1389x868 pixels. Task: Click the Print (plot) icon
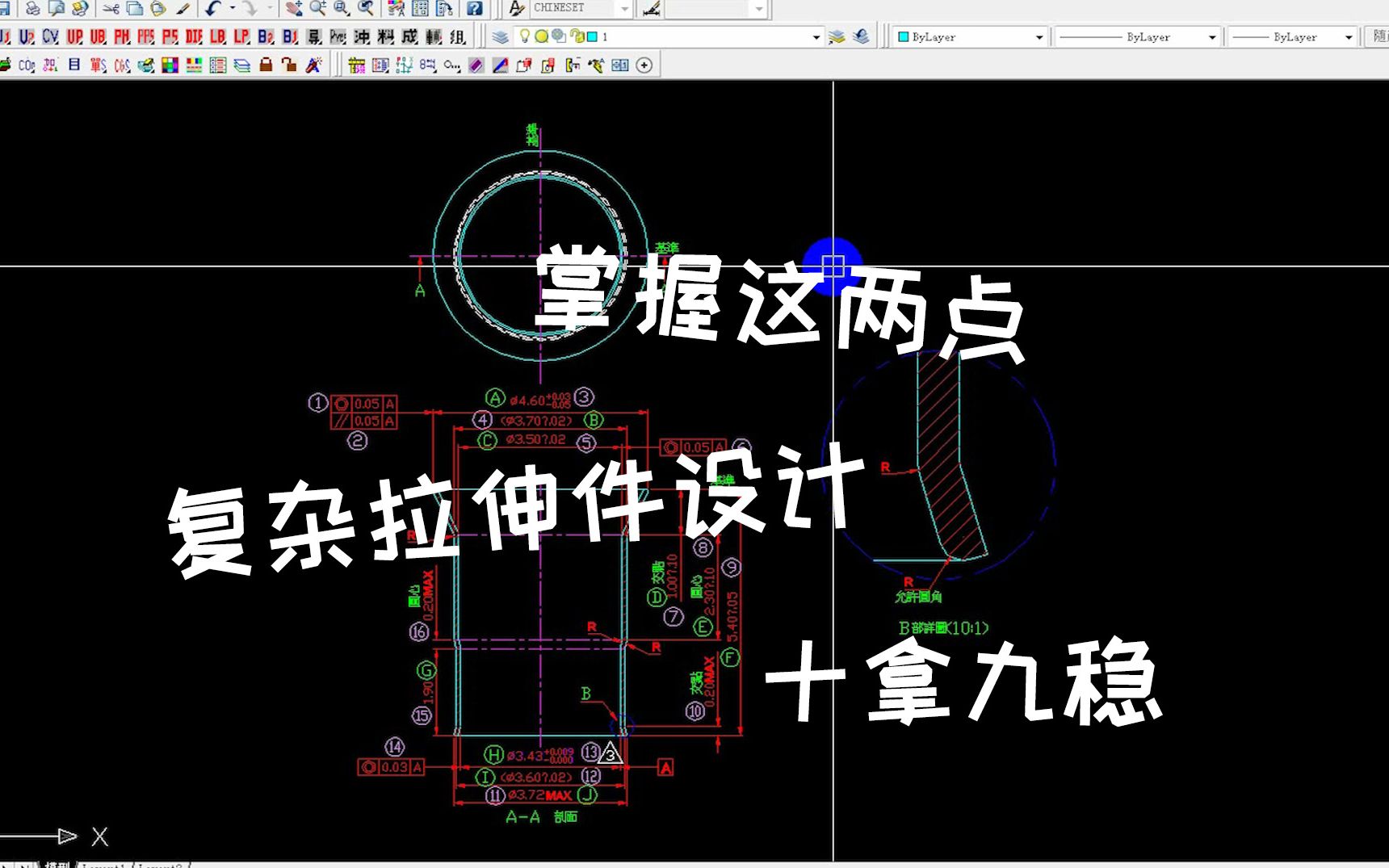coord(32,9)
